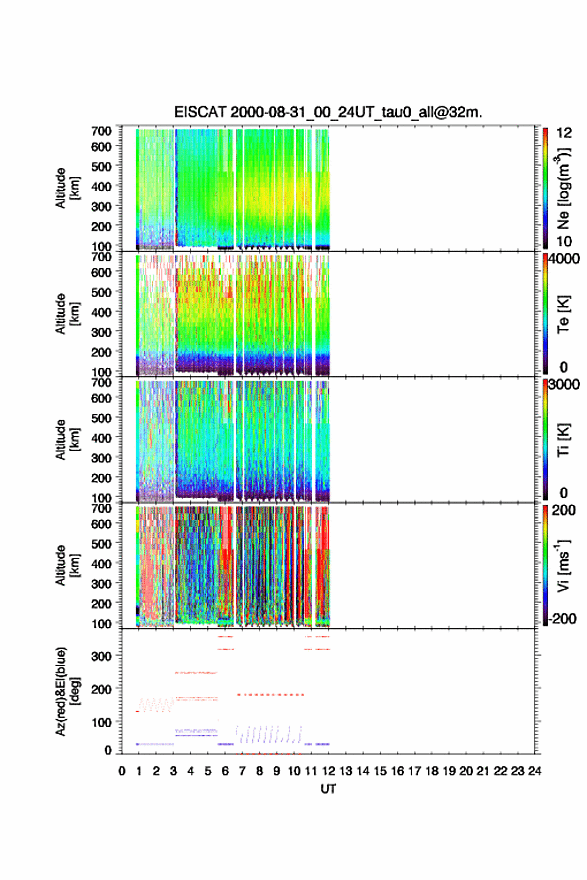Click the electron temperature Te panel
The width and height of the screenshot is (587, 880).
[x=328, y=314]
